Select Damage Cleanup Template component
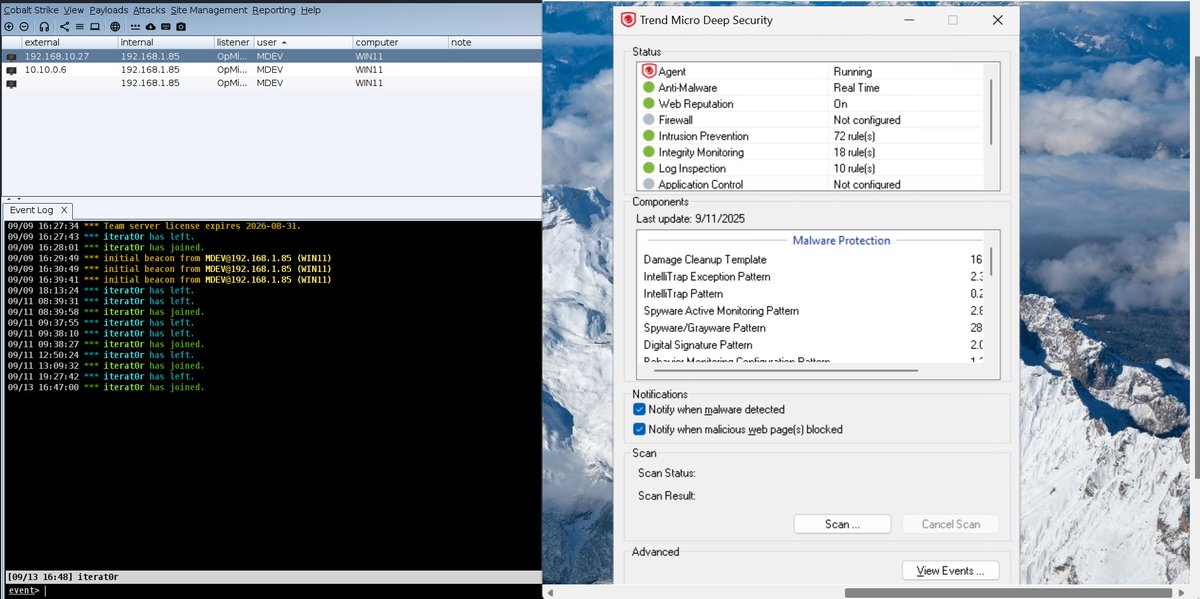 click(x=705, y=259)
